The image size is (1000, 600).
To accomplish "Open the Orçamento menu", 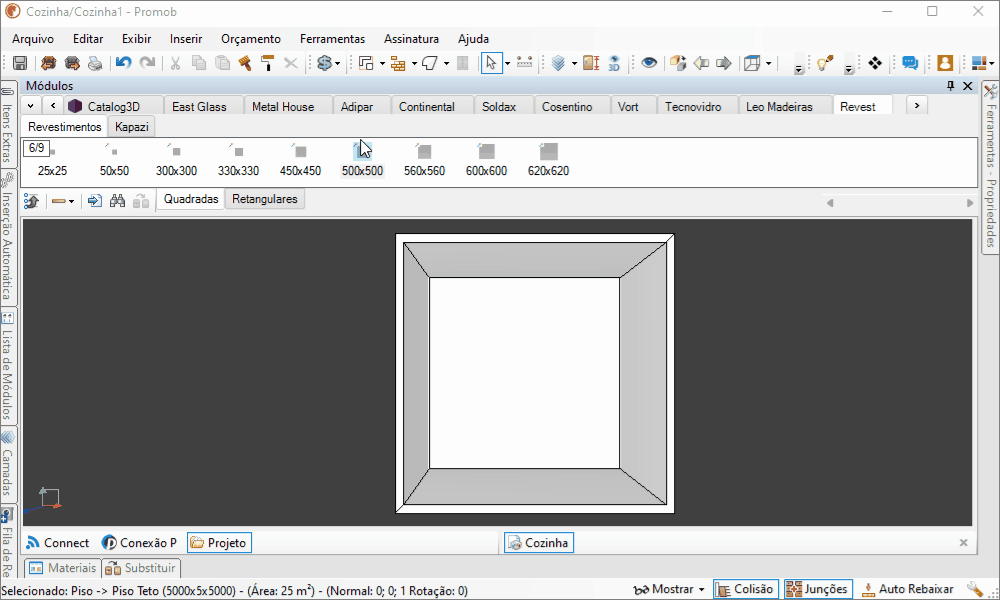I will (251, 39).
